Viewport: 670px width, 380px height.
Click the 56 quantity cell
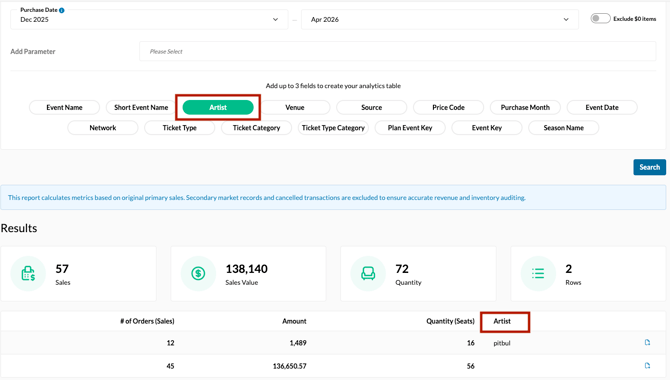click(x=470, y=366)
